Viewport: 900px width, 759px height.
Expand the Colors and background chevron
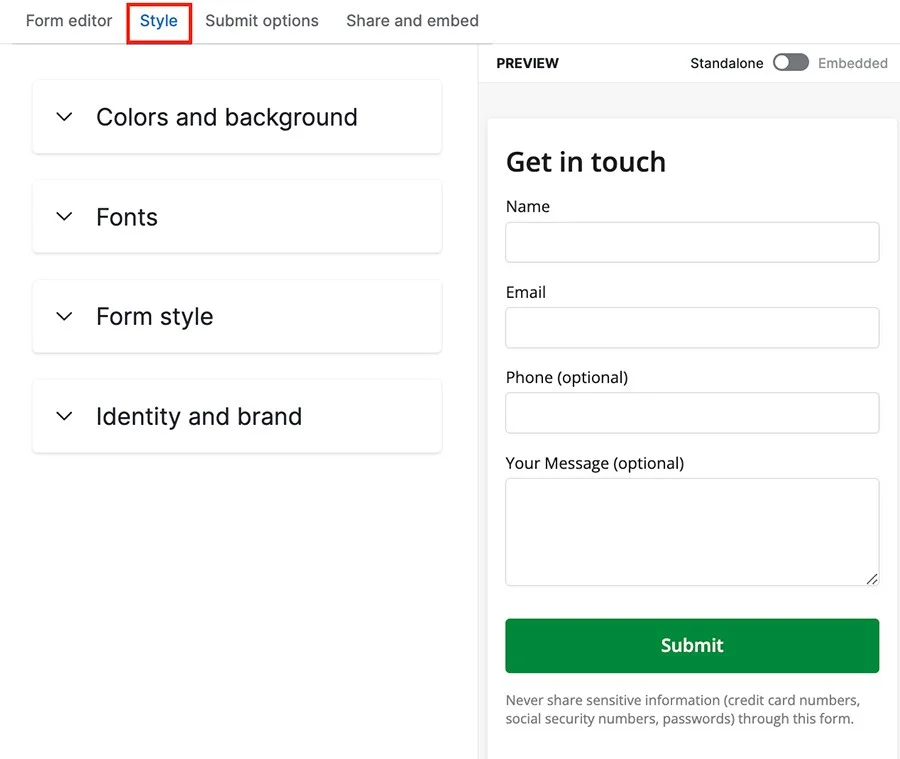pyautogui.click(x=64, y=117)
